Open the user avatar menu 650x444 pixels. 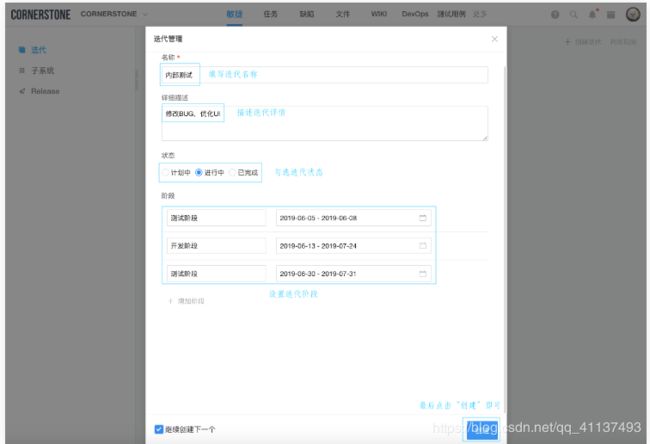point(633,14)
